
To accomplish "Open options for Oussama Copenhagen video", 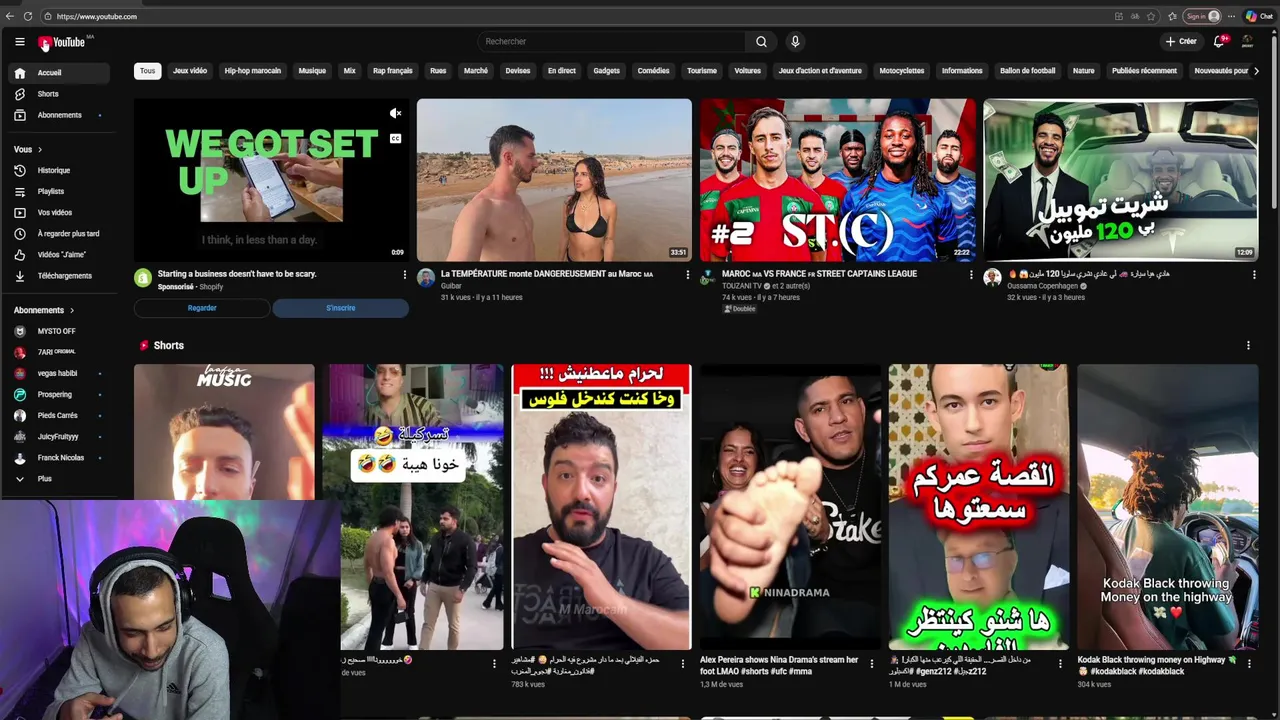I will pyautogui.click(x=1254, y=274).
